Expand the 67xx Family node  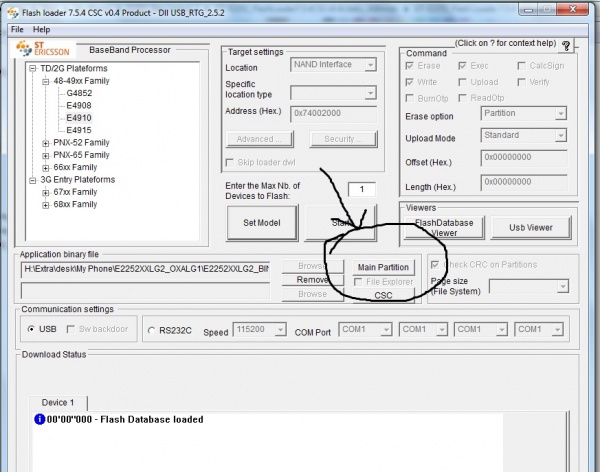coord(46,193)
